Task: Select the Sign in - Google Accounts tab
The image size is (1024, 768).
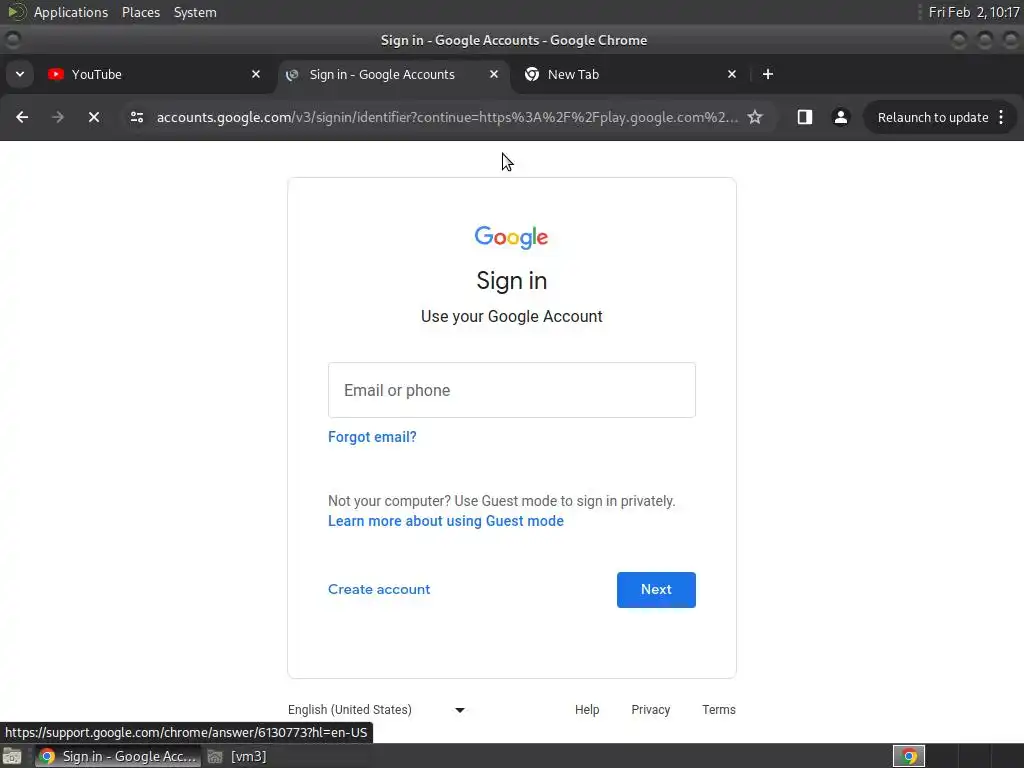Action: pyautogui.click(x=393, y=74)
